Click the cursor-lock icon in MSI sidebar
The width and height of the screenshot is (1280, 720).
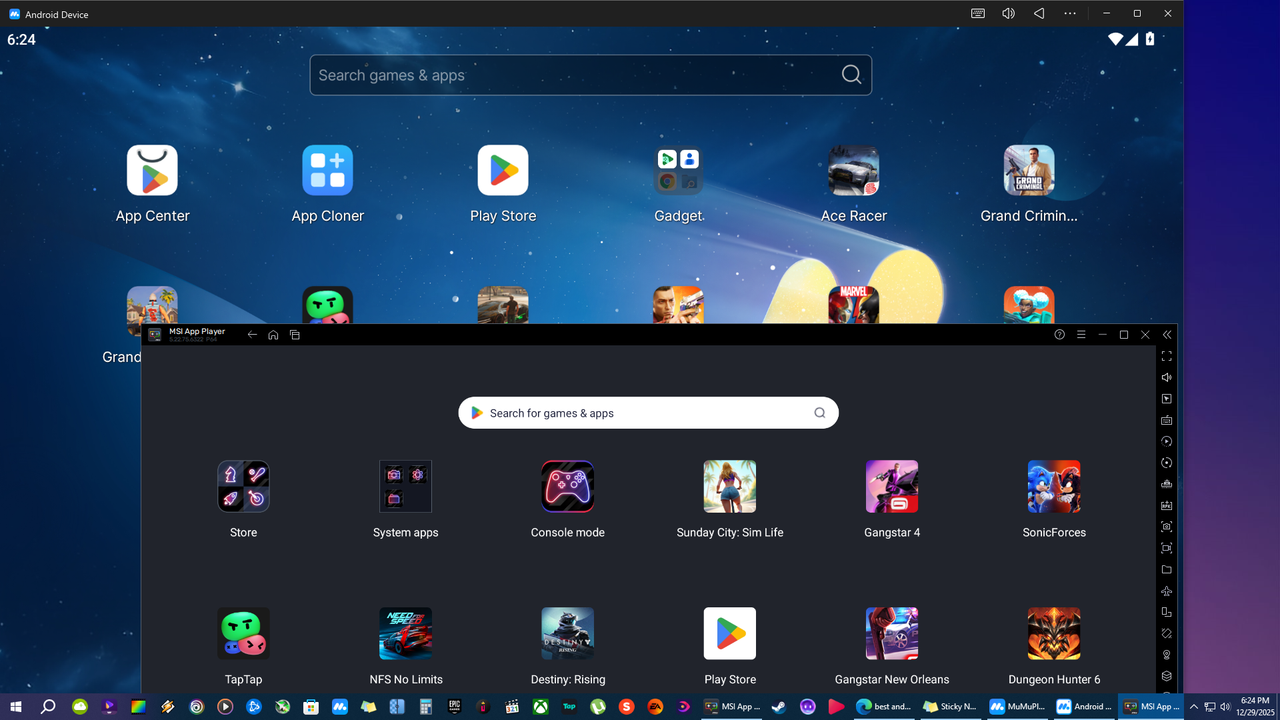pyautogui.click(x=1166, y=399)
